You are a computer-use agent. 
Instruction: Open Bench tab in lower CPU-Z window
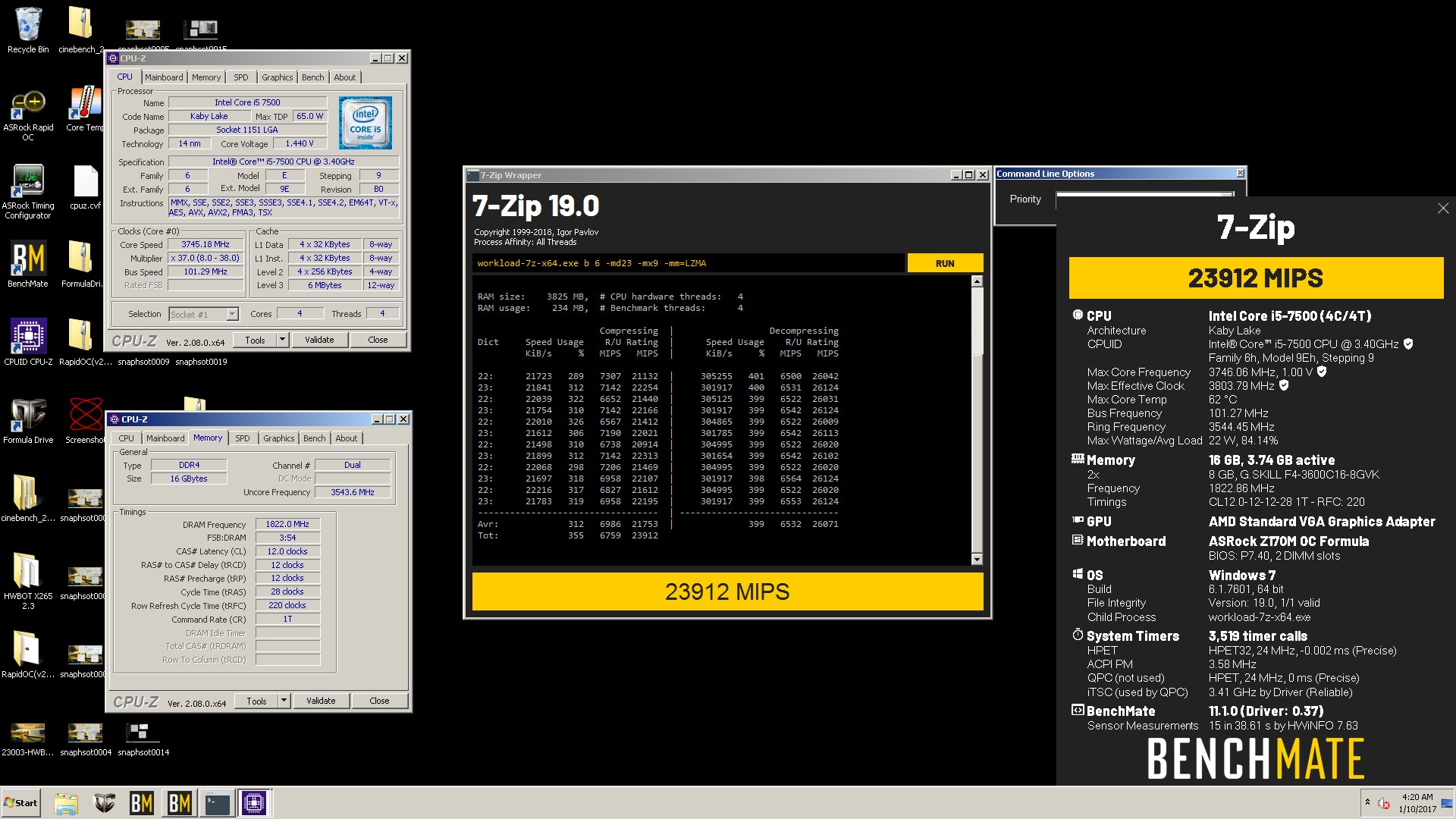click(x=315, y=438)
